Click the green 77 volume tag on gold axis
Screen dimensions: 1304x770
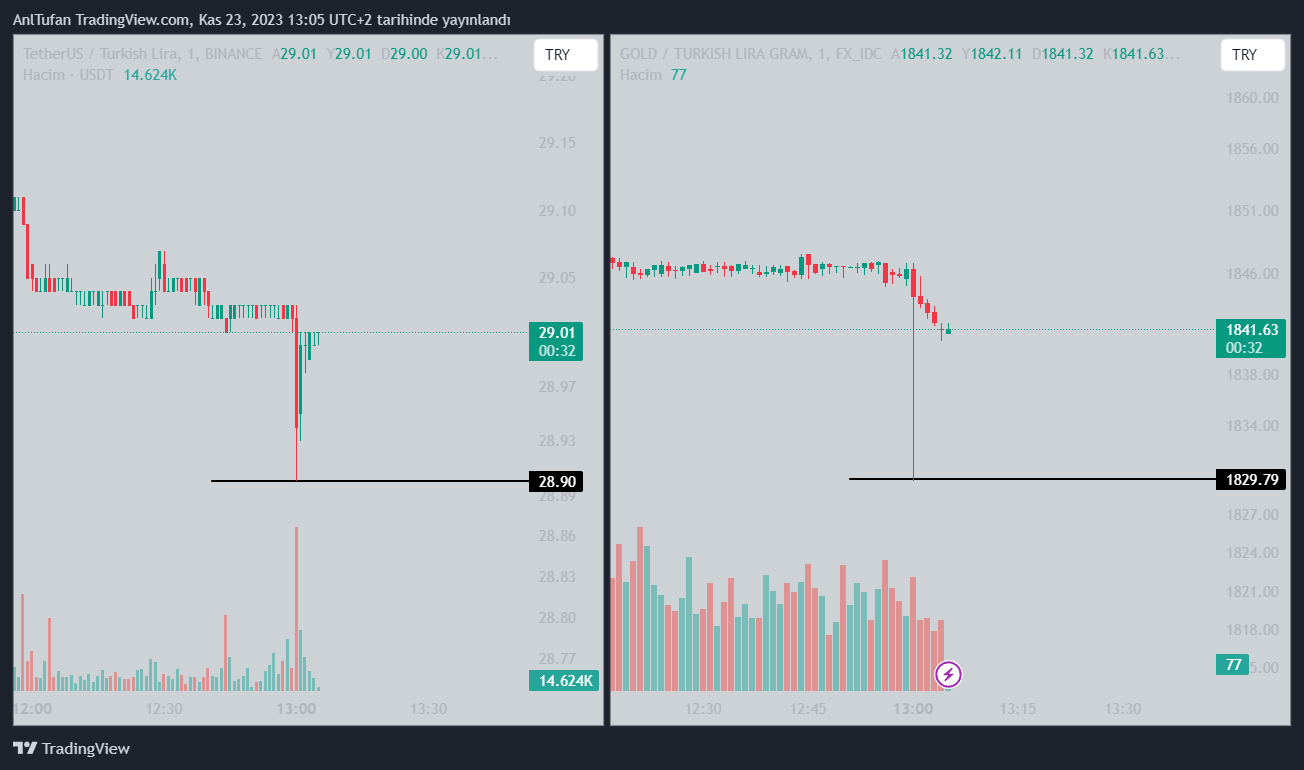coord(1233,664)
